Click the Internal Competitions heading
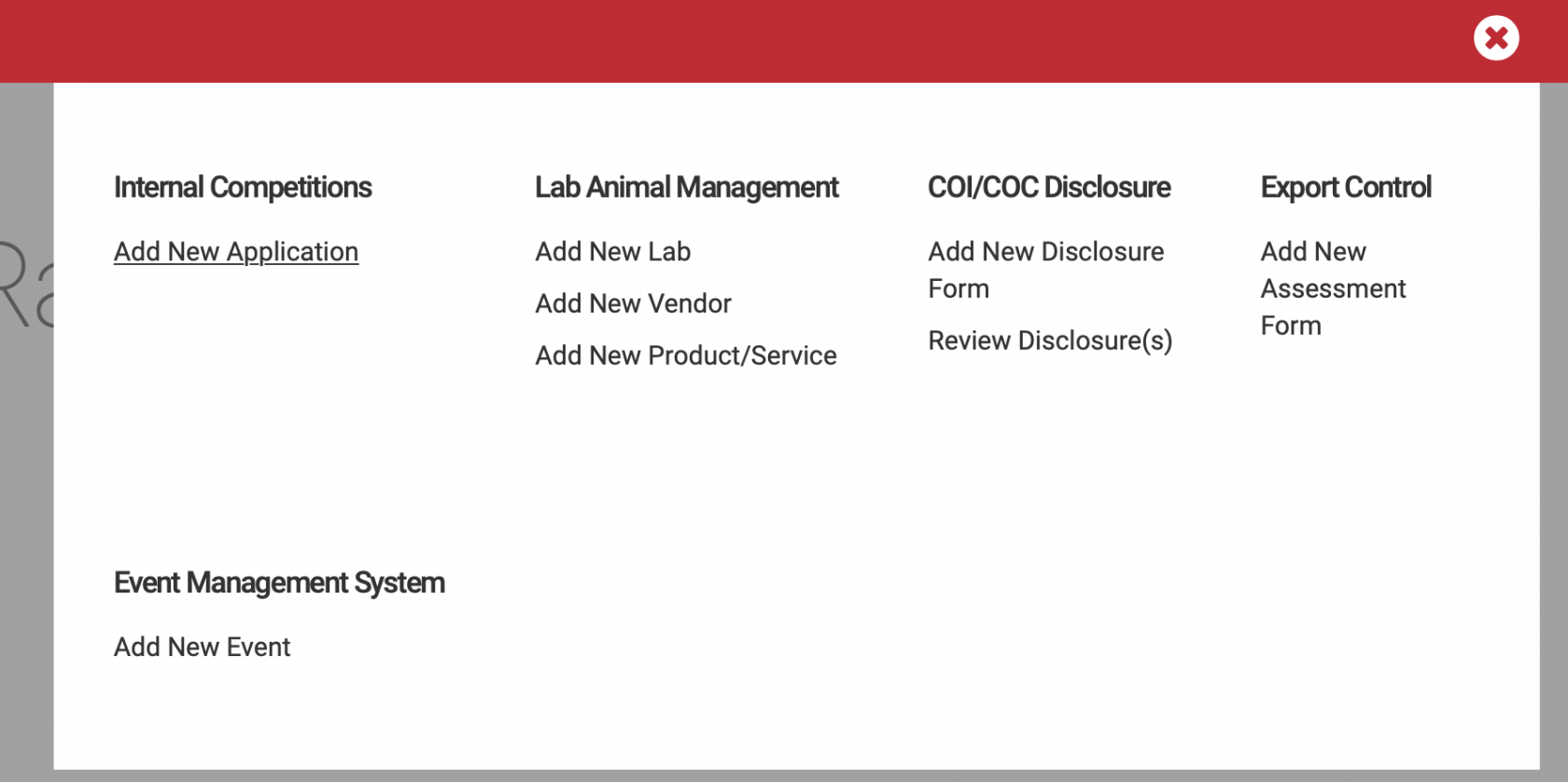 click(243, 188)
